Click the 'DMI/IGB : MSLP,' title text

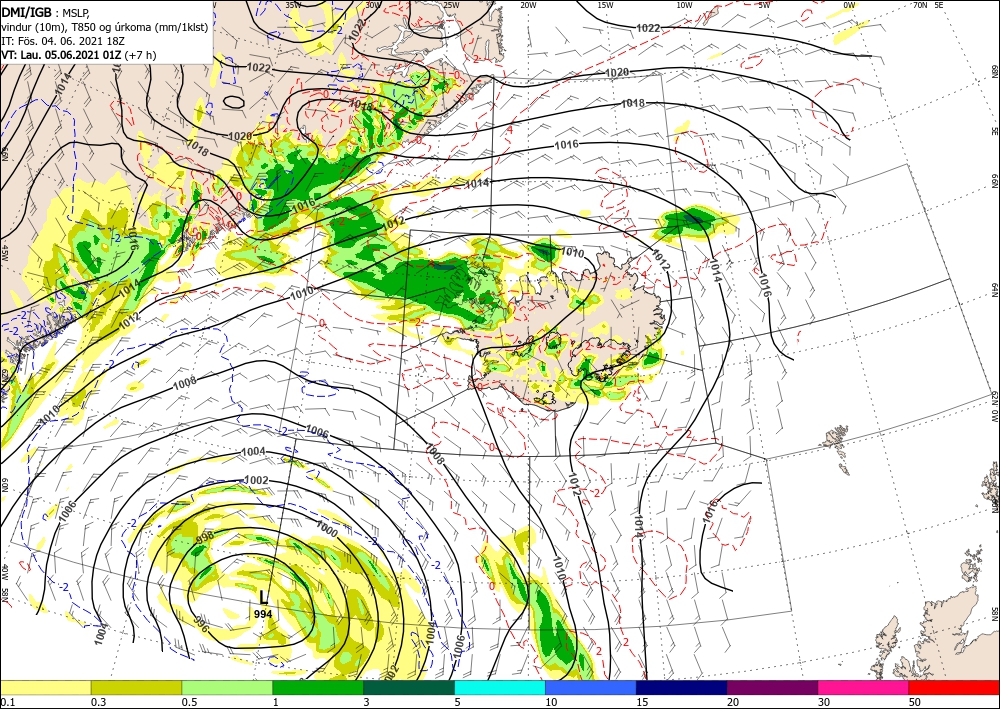(47, 12)
